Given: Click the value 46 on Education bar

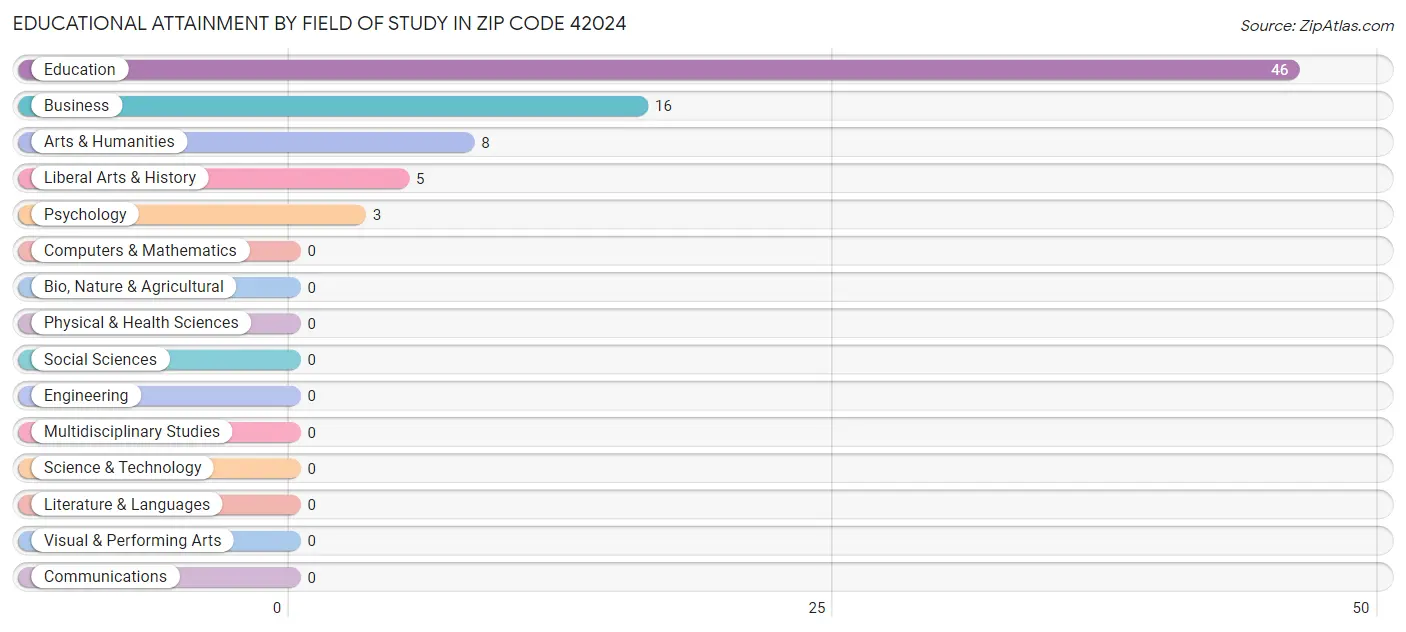Looking at the screenshot, I should click(1280, 70).
